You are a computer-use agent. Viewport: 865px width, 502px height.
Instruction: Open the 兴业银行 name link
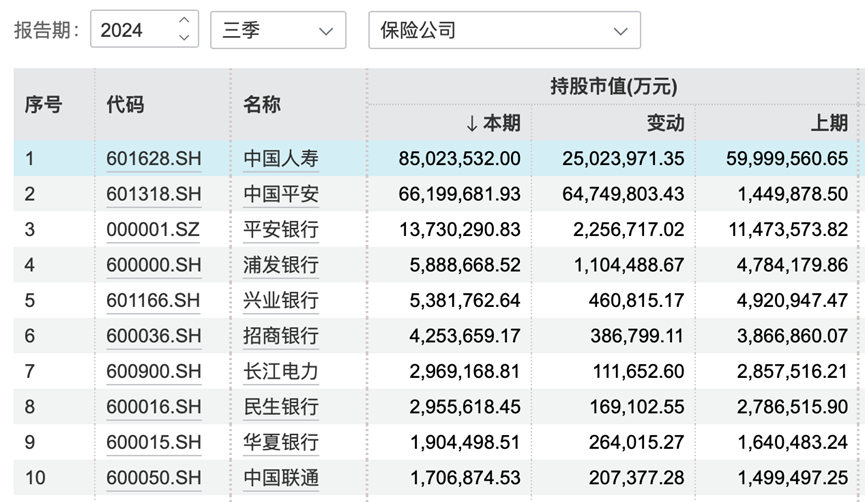click(280, 300)
